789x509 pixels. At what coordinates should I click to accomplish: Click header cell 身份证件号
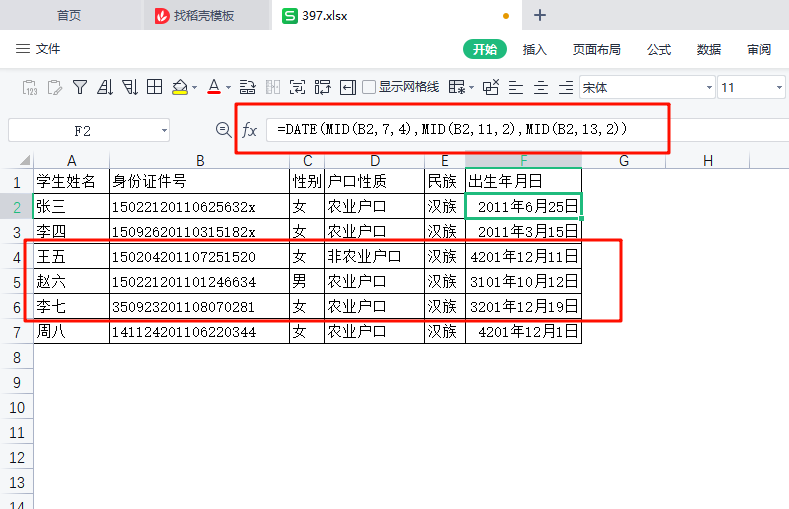[200, 181]
